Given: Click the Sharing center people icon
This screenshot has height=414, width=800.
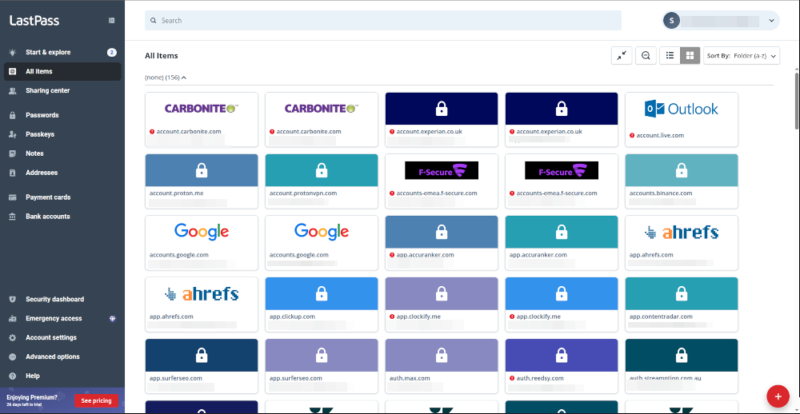Looking at the screenshot, I should pos(12,91).
